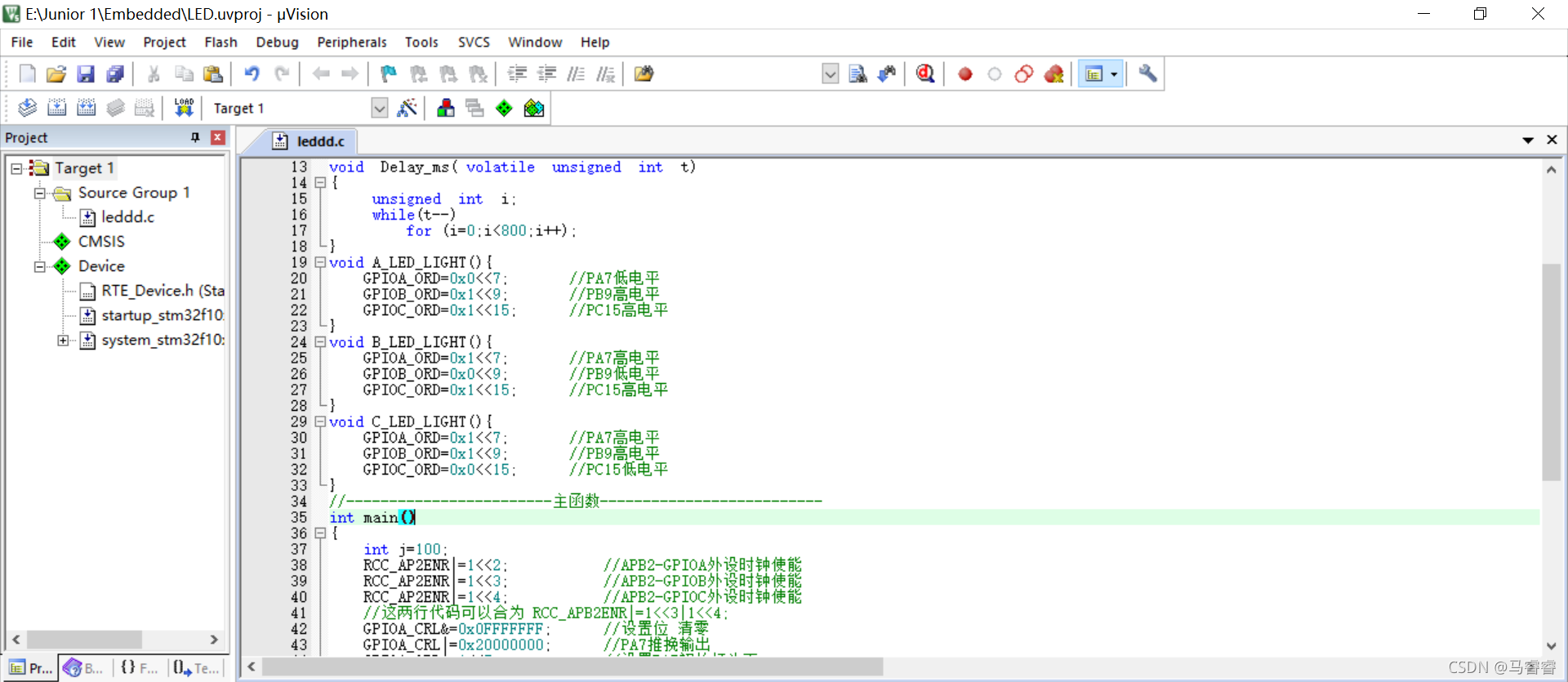Rebuild all target files icon
The image size is (1568, 682).
tap(87, 108)
